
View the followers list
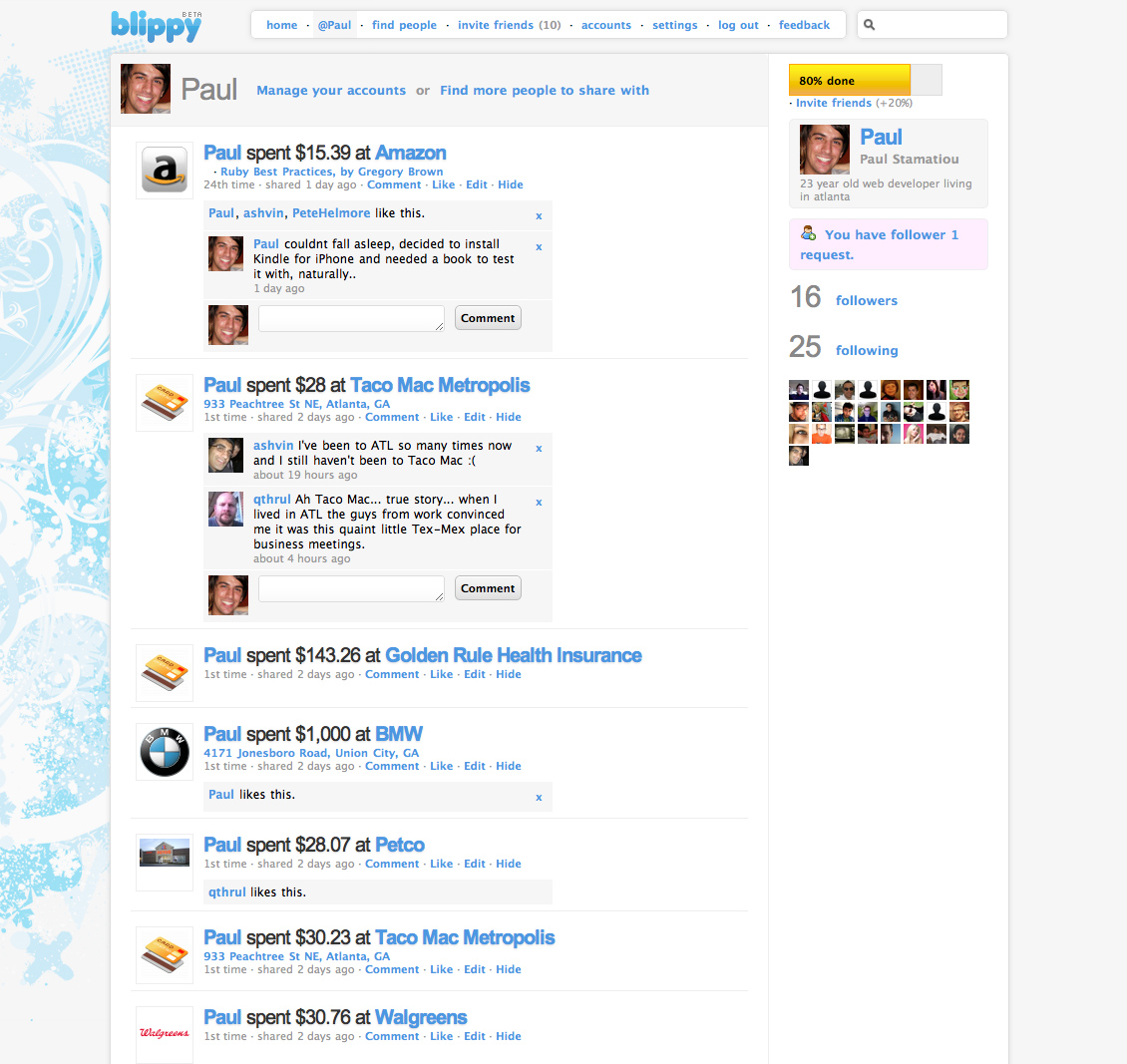[867, 301]
